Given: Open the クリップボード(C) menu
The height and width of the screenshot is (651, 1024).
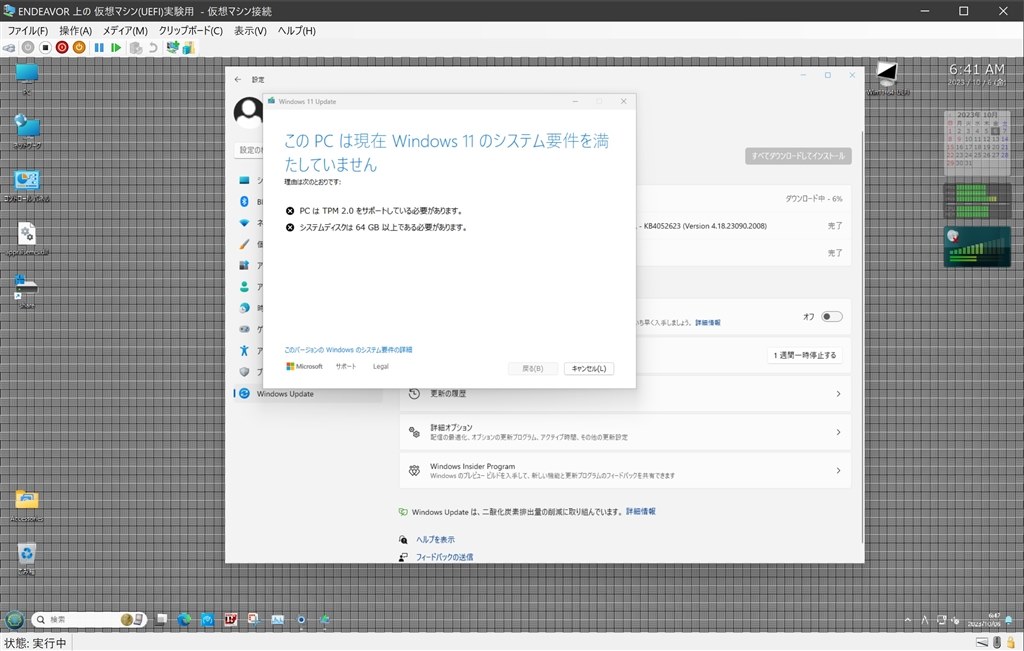Looking at the screenshot, I should click(x=191, y=31).
